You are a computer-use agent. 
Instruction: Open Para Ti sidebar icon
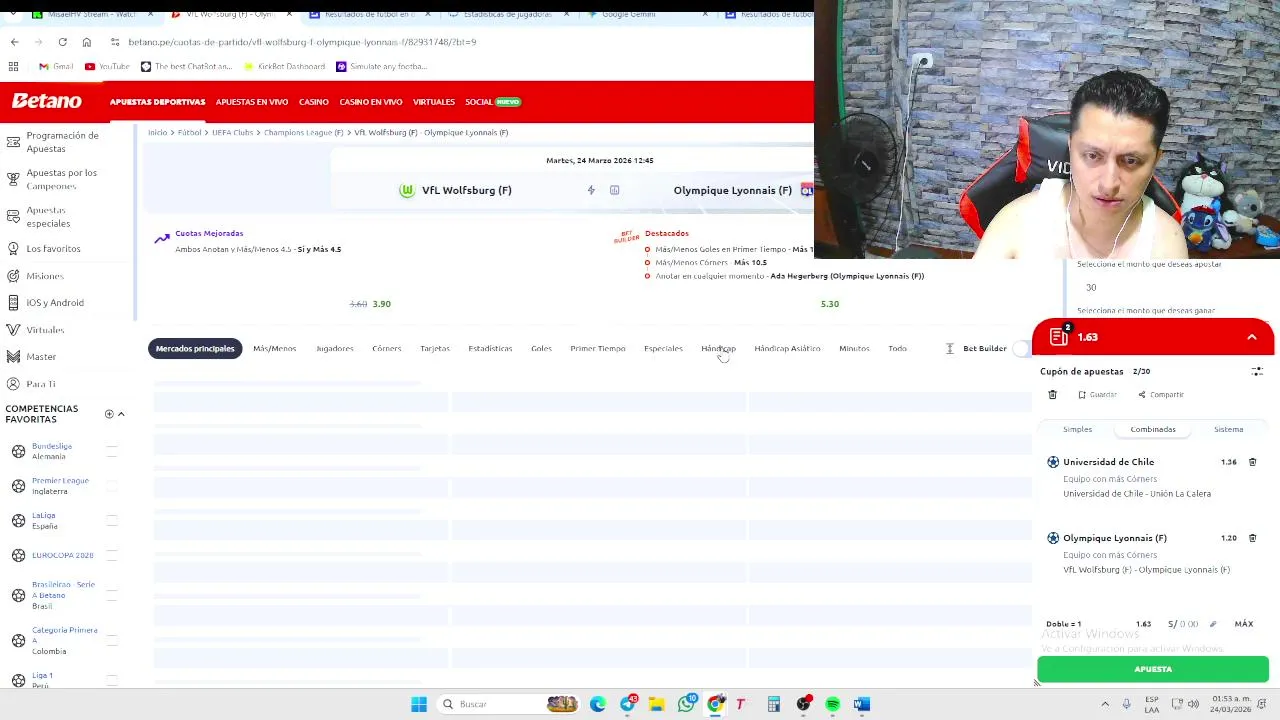point(13,383)
